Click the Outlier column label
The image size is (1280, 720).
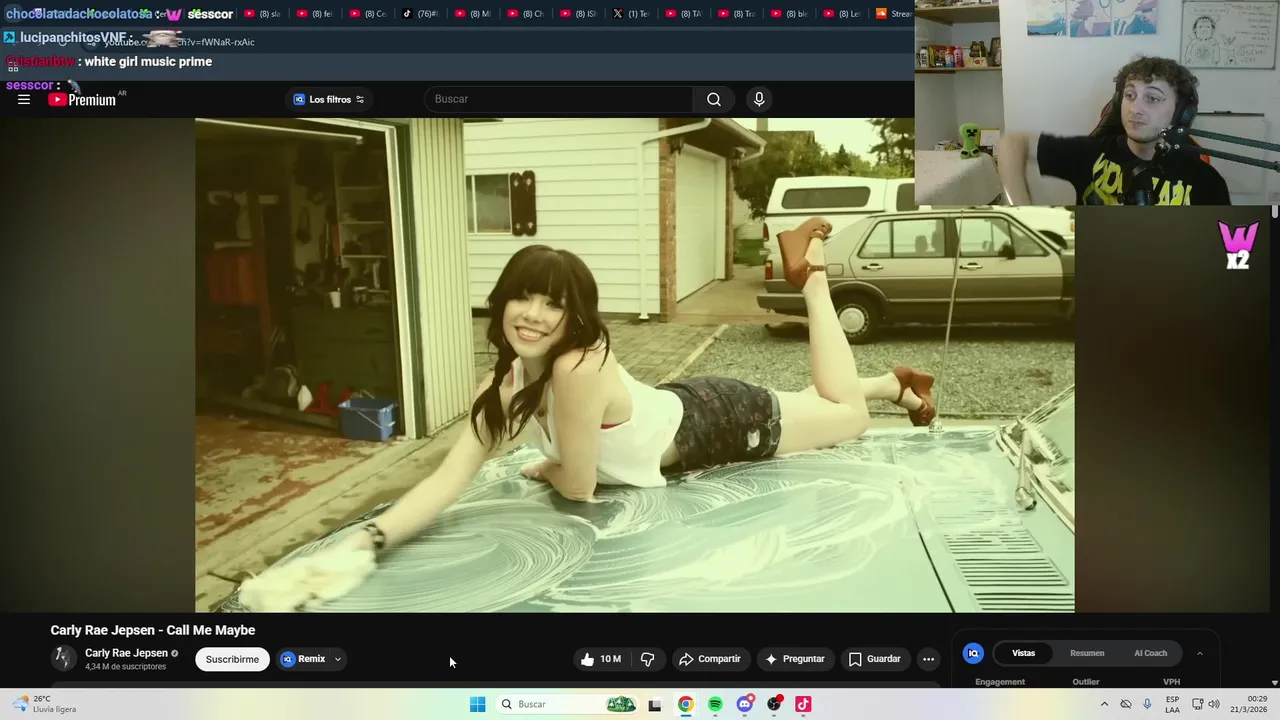(1086, 682)
